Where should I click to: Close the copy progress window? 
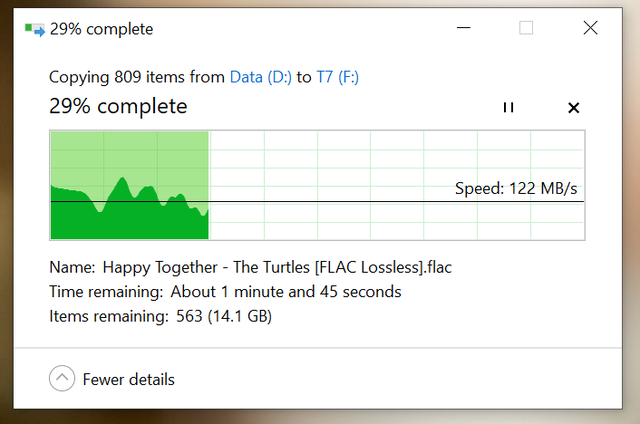[590, 28]
